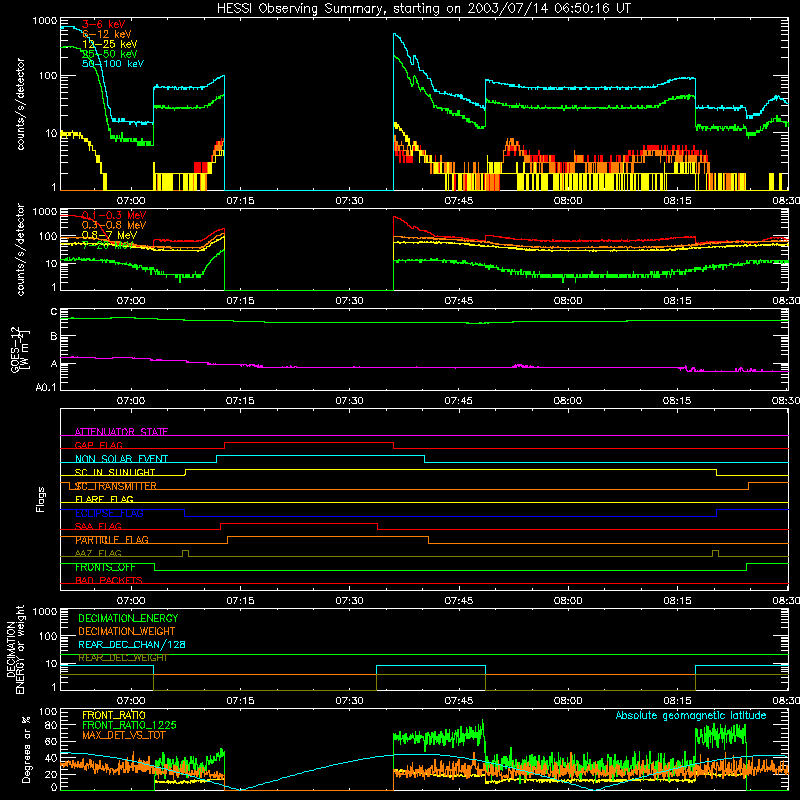The image size is (800, 800).
Task: Select the green FRONTS_OFF label
Action: (105, 567)
